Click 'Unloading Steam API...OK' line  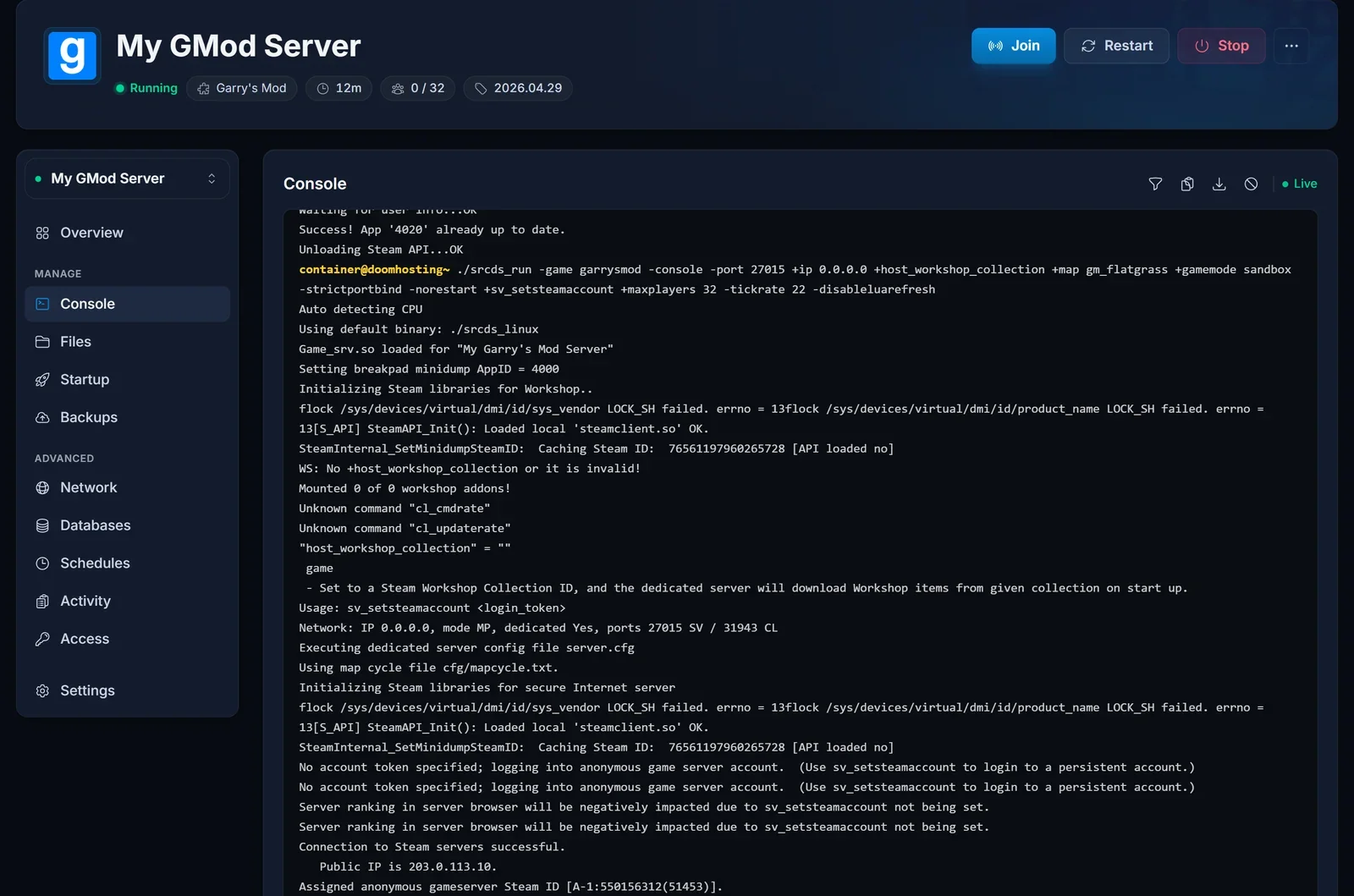click(381, 250)
